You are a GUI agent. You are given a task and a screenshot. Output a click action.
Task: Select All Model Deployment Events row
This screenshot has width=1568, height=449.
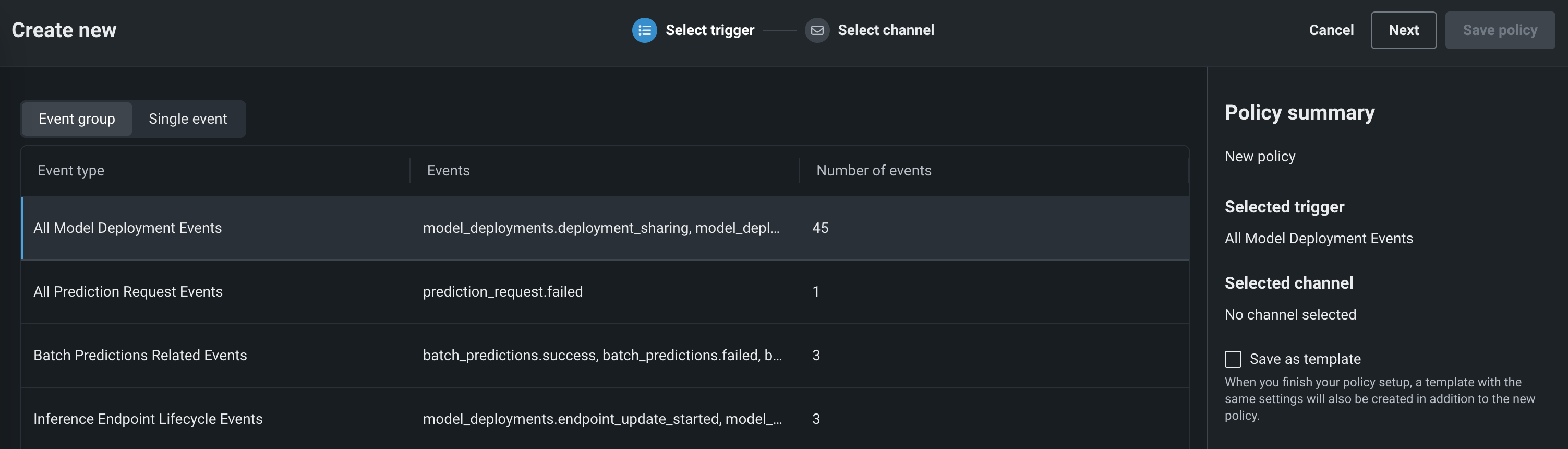pos(128,228)
